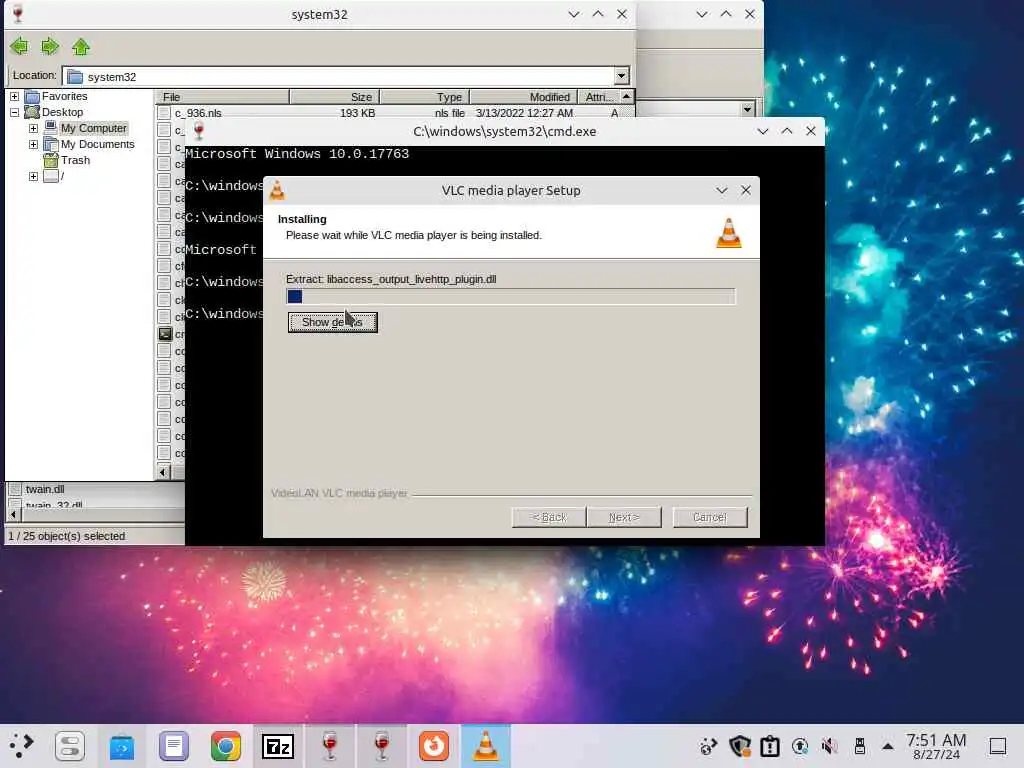This screenshot has width=1024, height=768.
Task: Click the My Computer icon in tree
Action: [50, 127]
